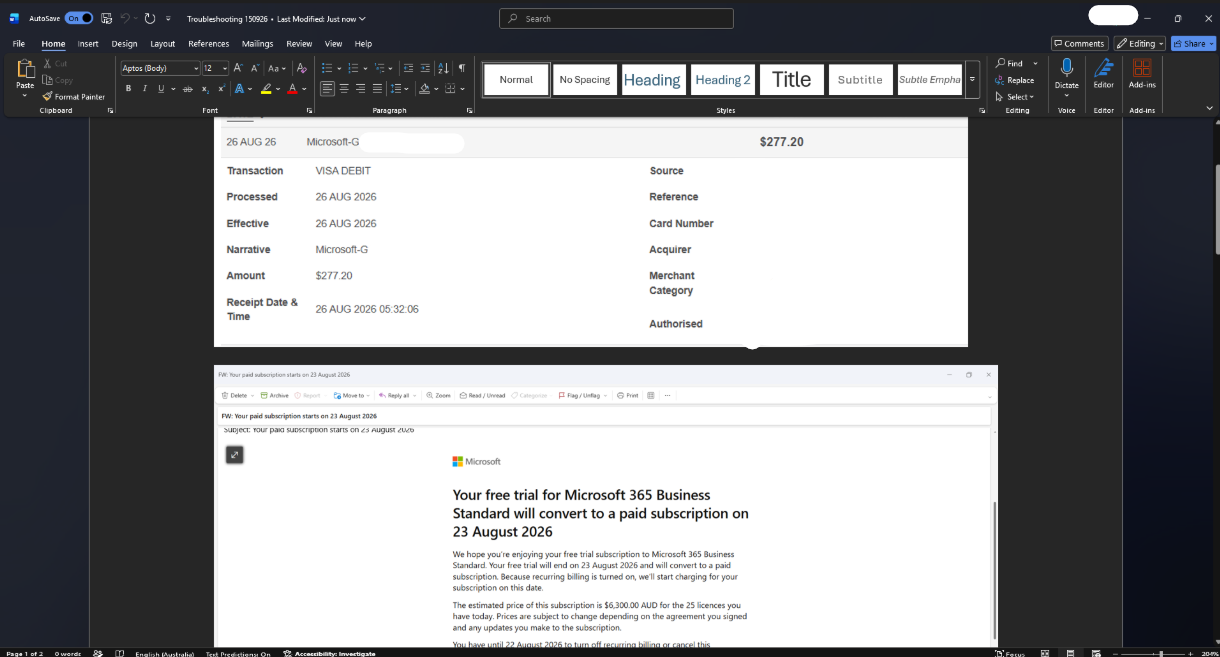Increase font size with the grow font icon
This screenshot has width=1220, height=657.
(239, 68)
